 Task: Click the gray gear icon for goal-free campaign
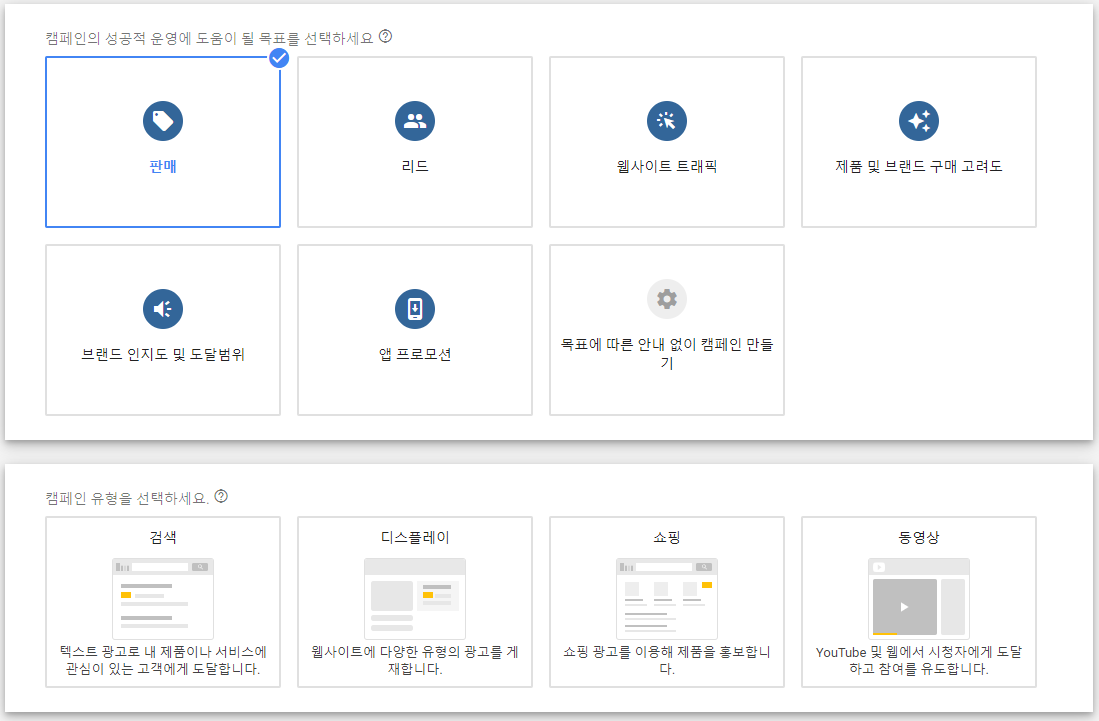[666, 298]
